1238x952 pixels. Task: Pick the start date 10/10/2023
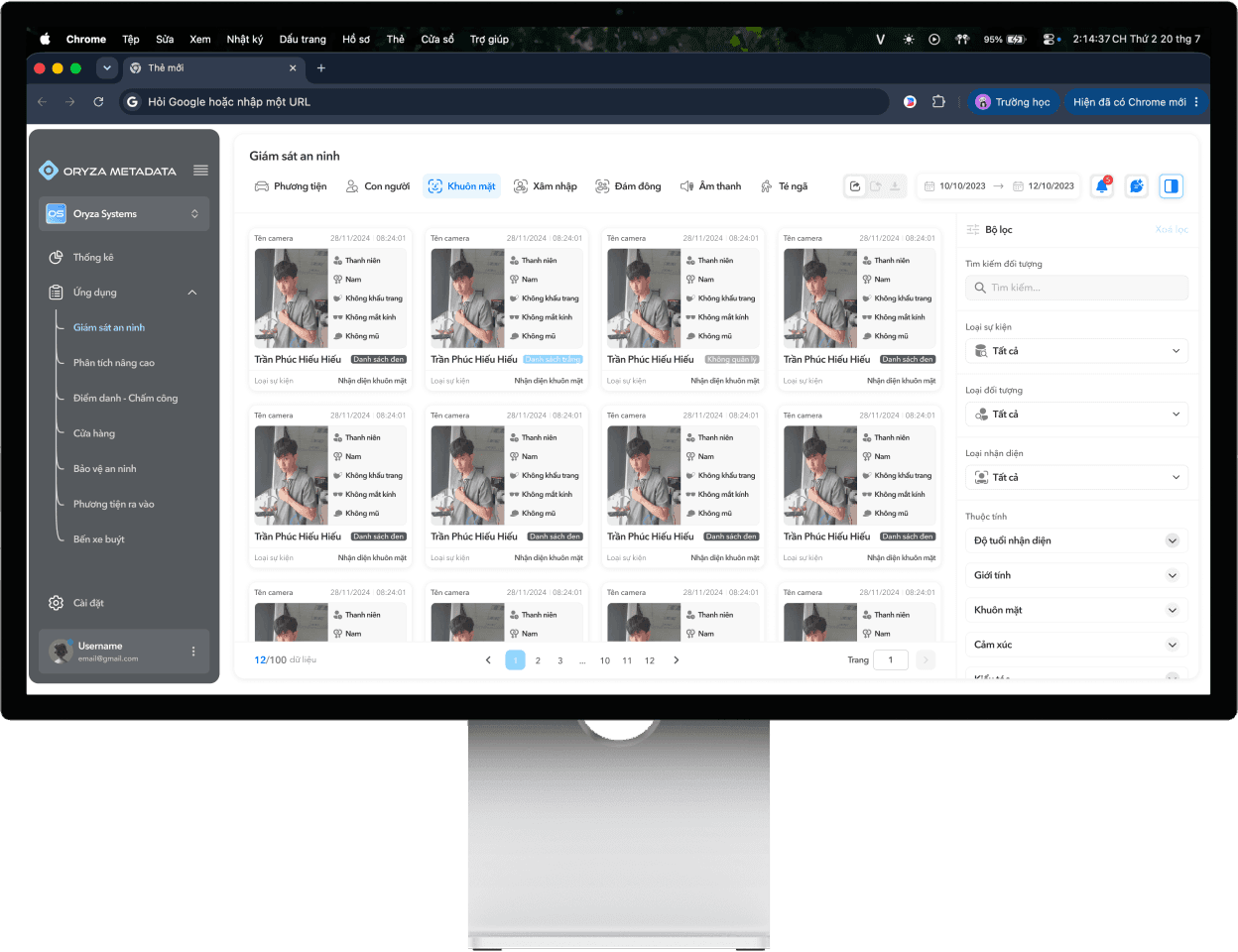954,186
